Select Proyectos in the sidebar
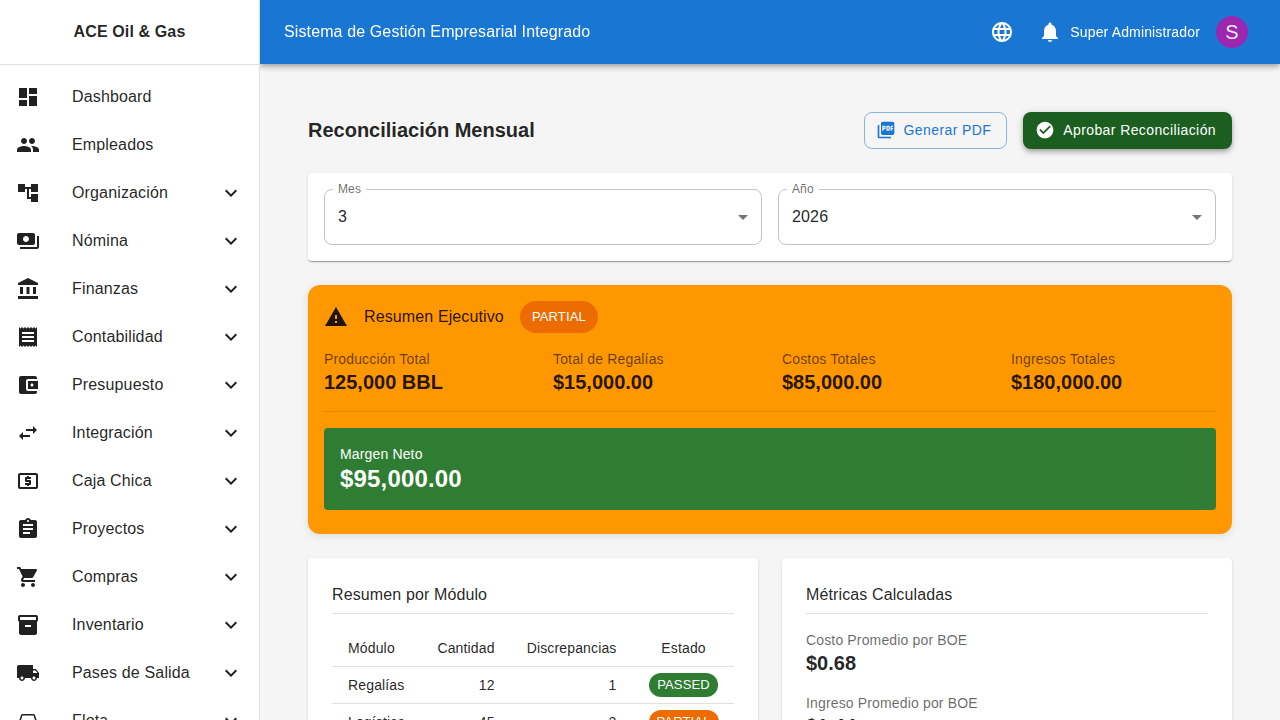 [x=107, y=528]
